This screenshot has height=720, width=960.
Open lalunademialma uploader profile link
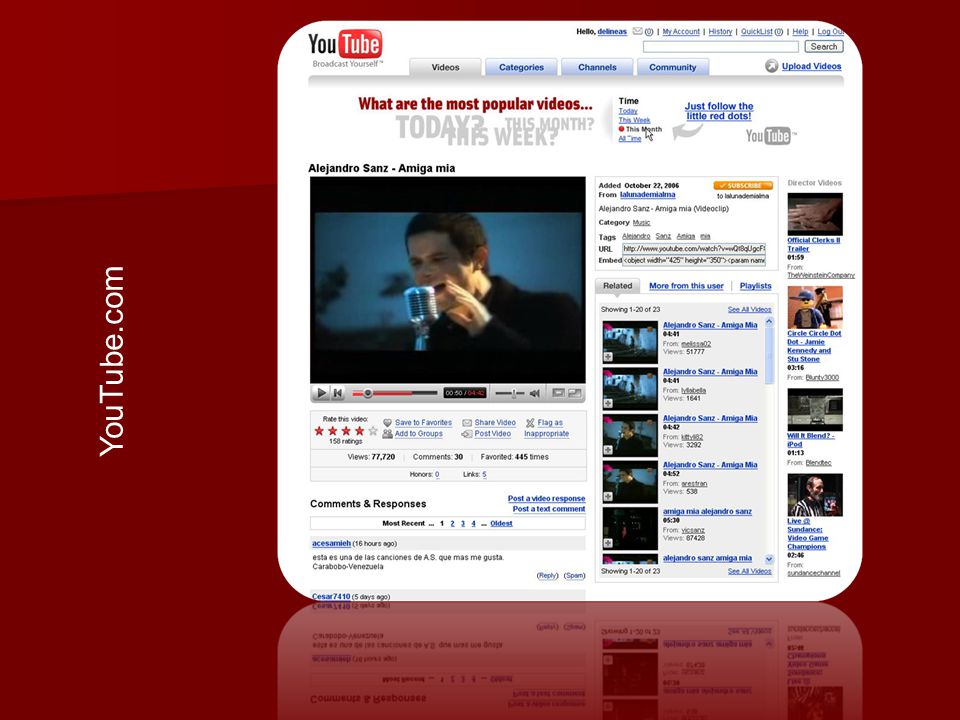(647, 195)
